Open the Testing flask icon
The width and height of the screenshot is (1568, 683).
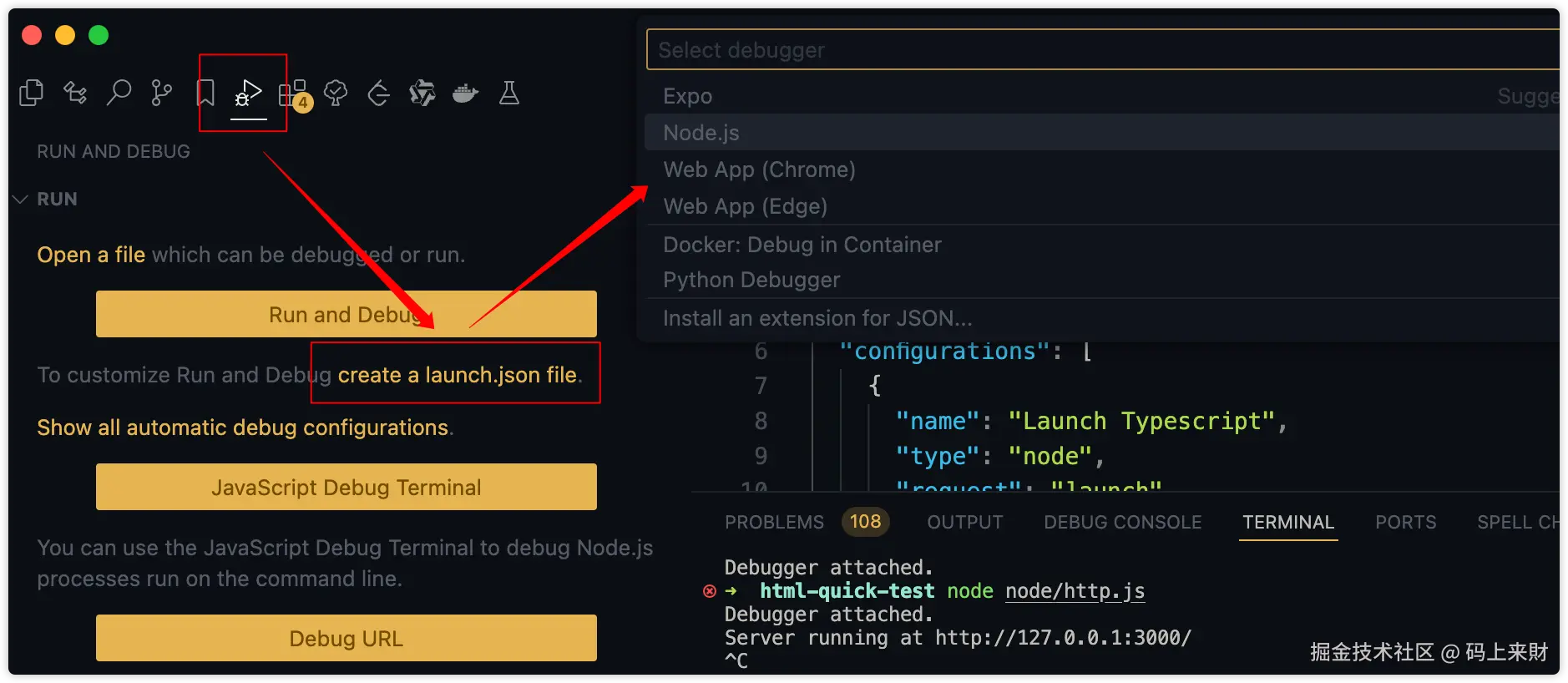pyautogui.click(x=509, y=93)
